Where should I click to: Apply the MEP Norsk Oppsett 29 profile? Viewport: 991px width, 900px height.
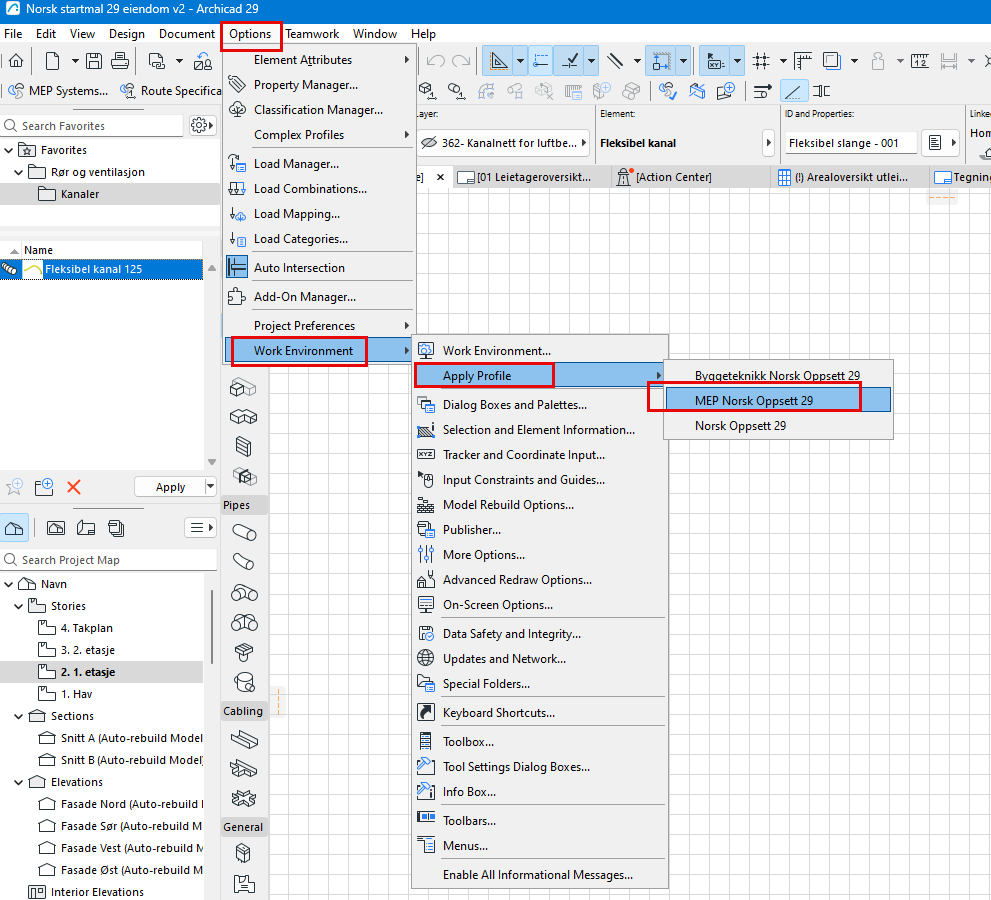tap(753, 400)
